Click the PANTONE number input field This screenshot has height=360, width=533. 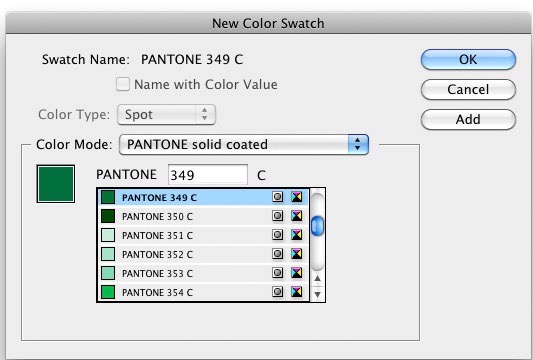(208, 175)
